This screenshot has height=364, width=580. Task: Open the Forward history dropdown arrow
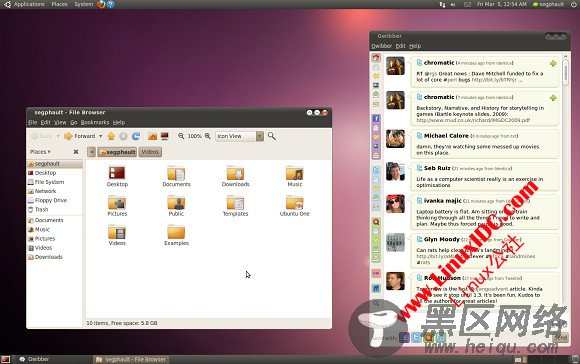(x=100, y=136)
